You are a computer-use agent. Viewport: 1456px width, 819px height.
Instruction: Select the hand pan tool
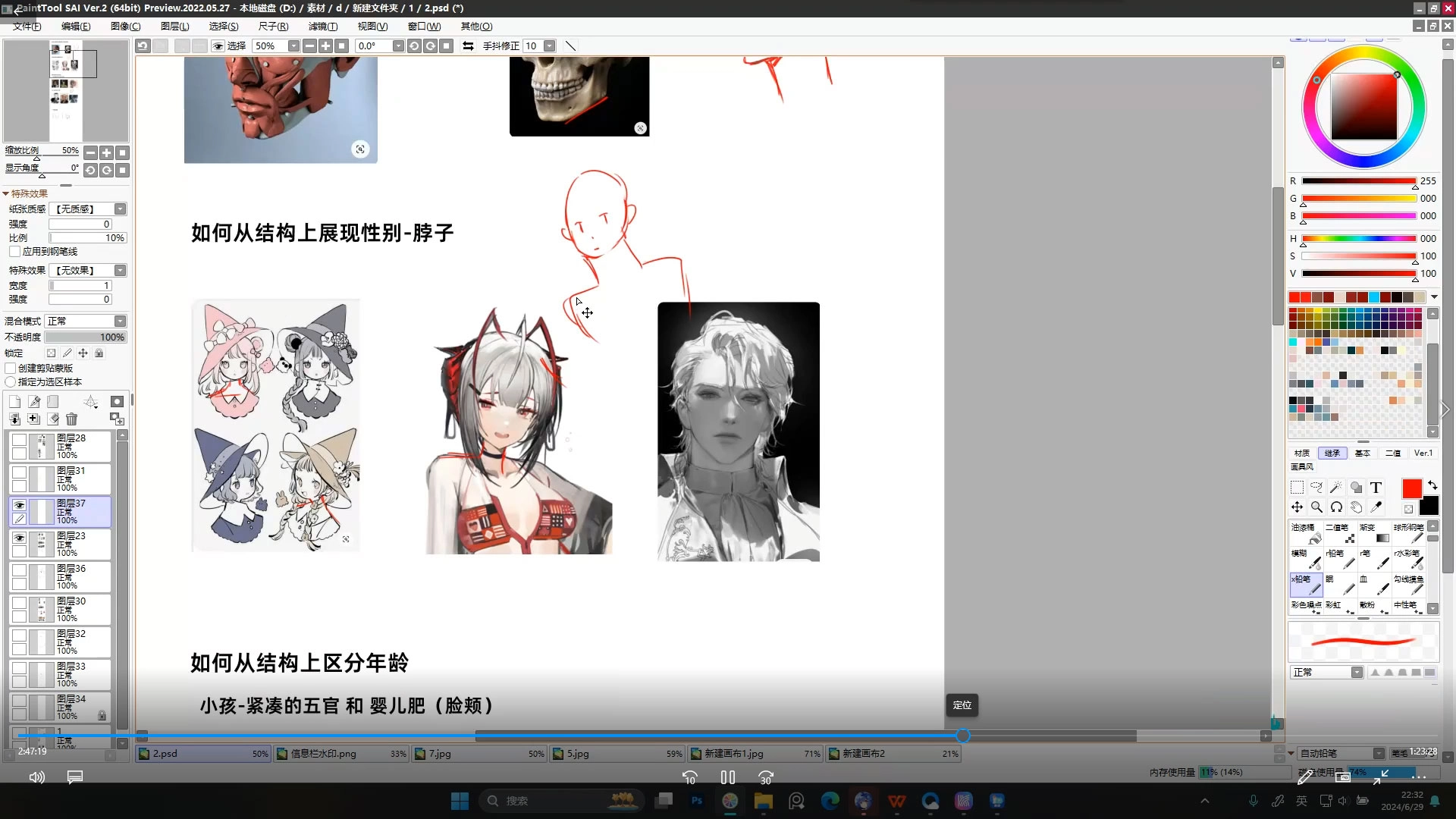tap(1356, 507)
